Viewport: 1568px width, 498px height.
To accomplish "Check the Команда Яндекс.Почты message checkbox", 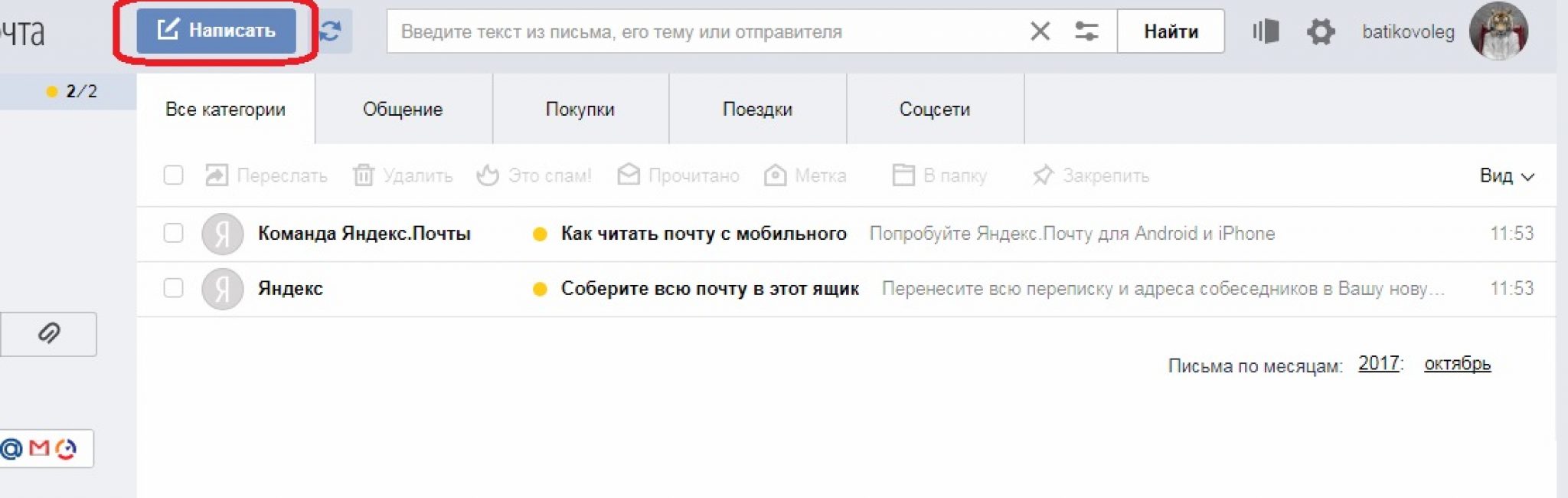I will click(x=174, y=233).
